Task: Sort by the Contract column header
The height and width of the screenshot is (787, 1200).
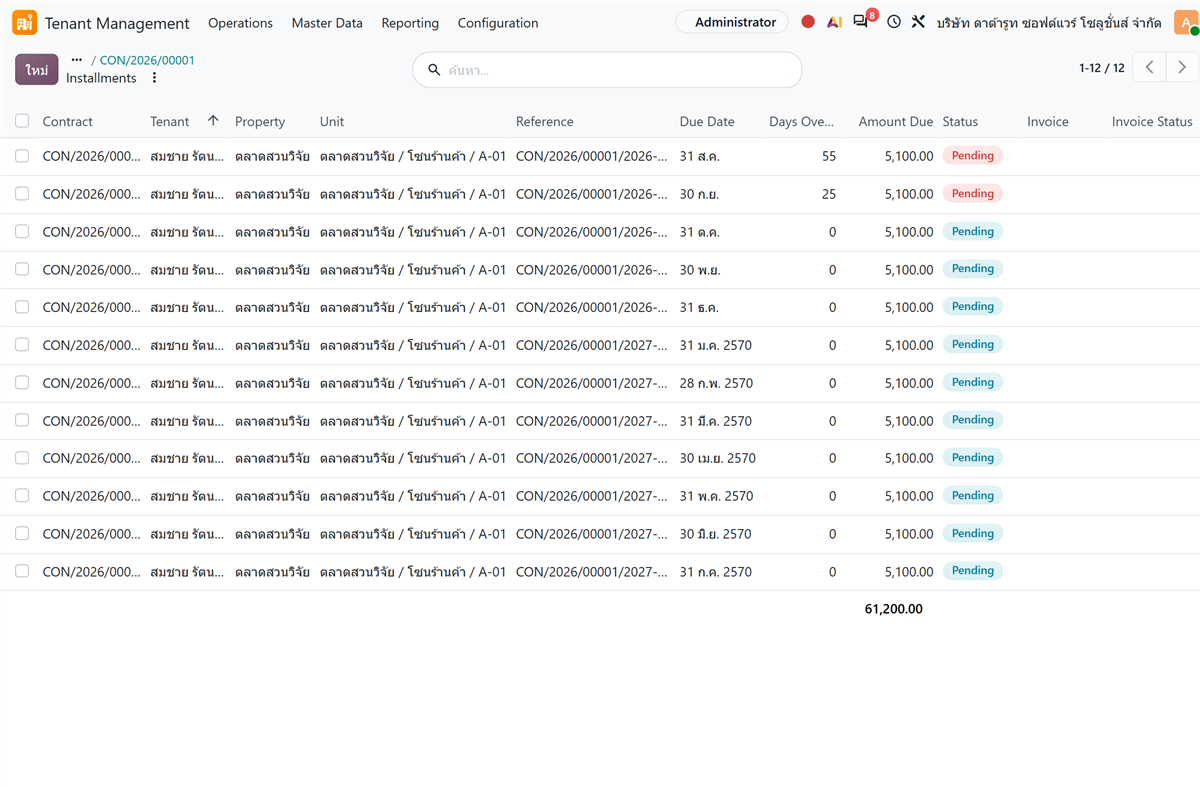Action: click(x=68, y=122)
